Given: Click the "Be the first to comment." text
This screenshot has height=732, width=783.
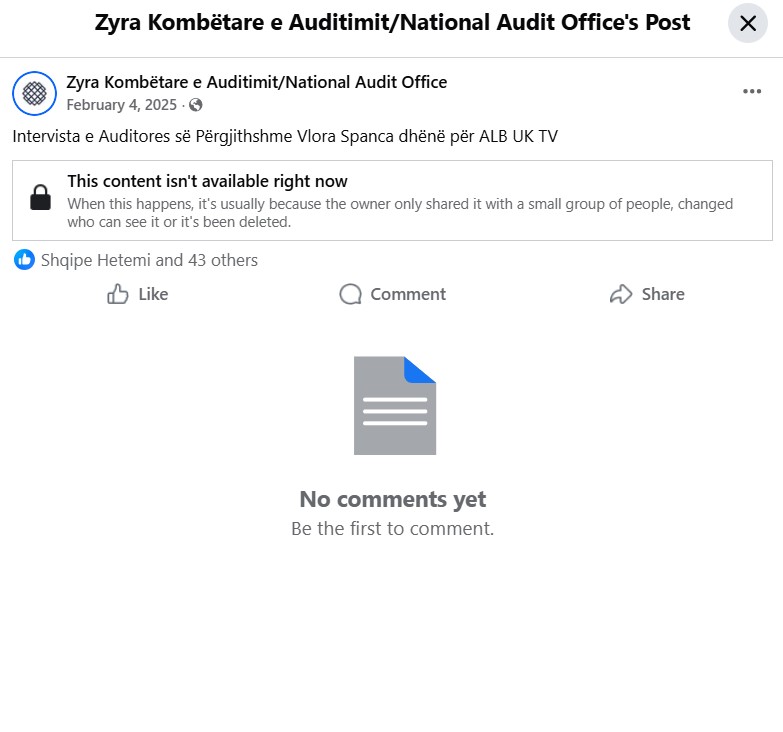Looking at the screenshot, I should coord(393,528).
